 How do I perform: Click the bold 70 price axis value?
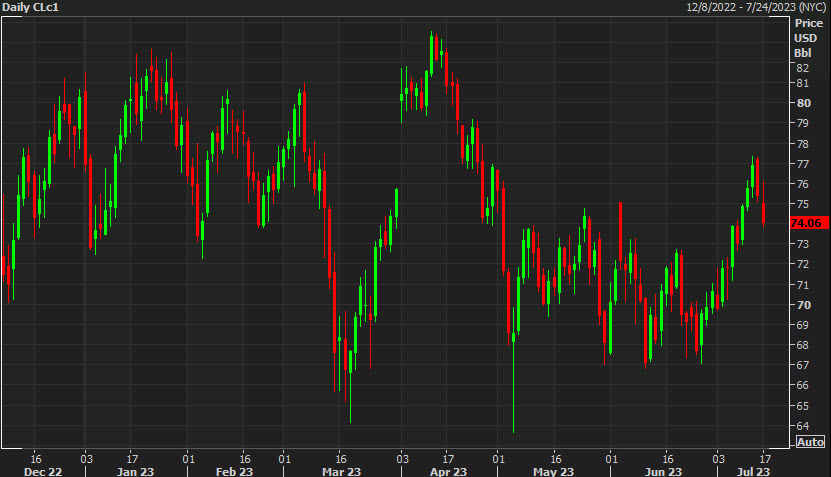803,305
